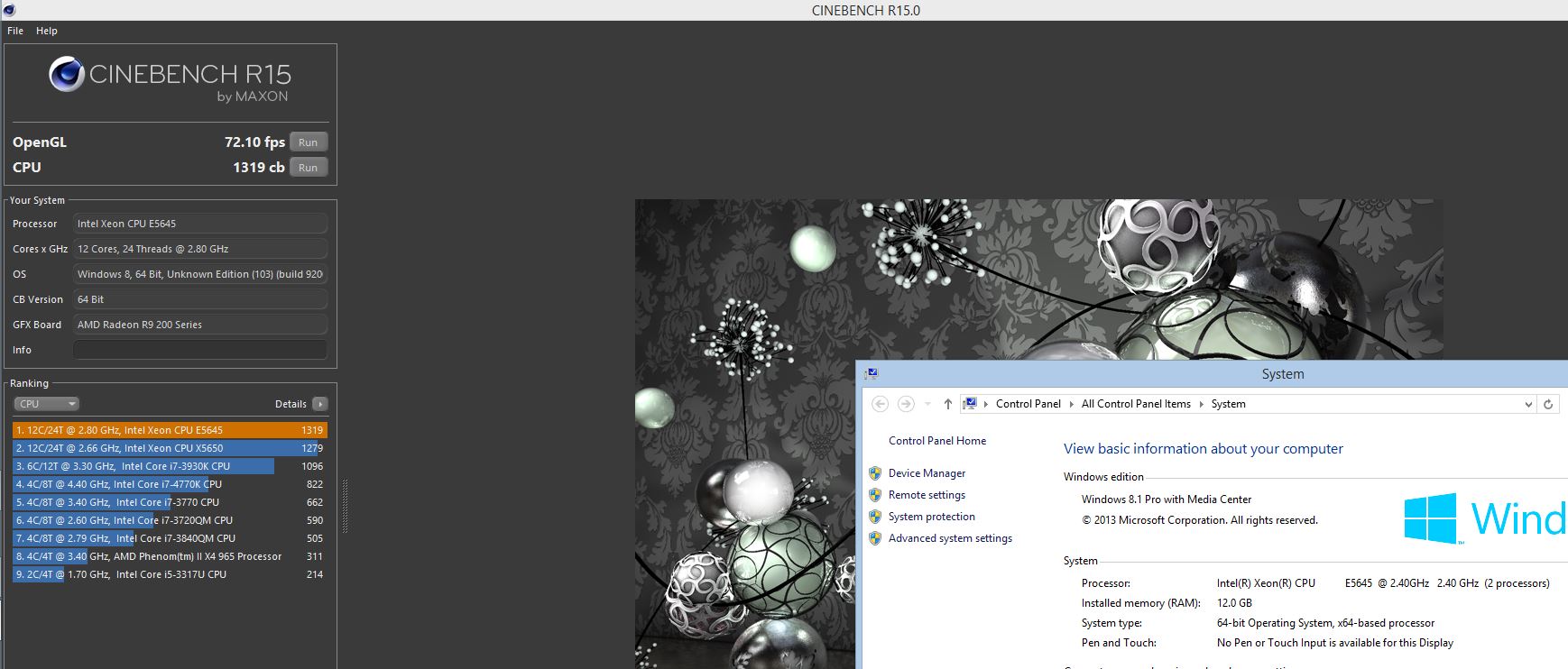Click the computer icon in address bar
This screenshot has height=669, width=1568.
pos(970,404)
